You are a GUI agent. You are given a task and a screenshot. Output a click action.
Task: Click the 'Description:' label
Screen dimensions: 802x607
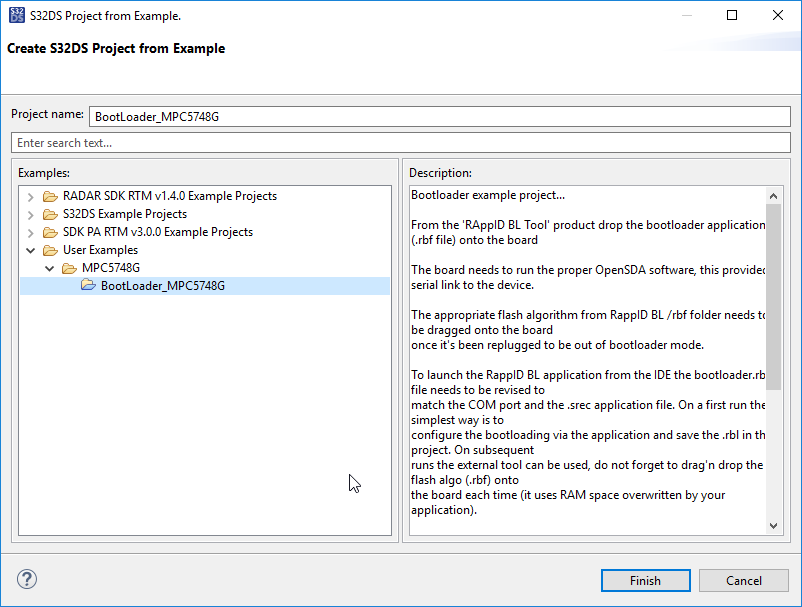pos(440,173)
